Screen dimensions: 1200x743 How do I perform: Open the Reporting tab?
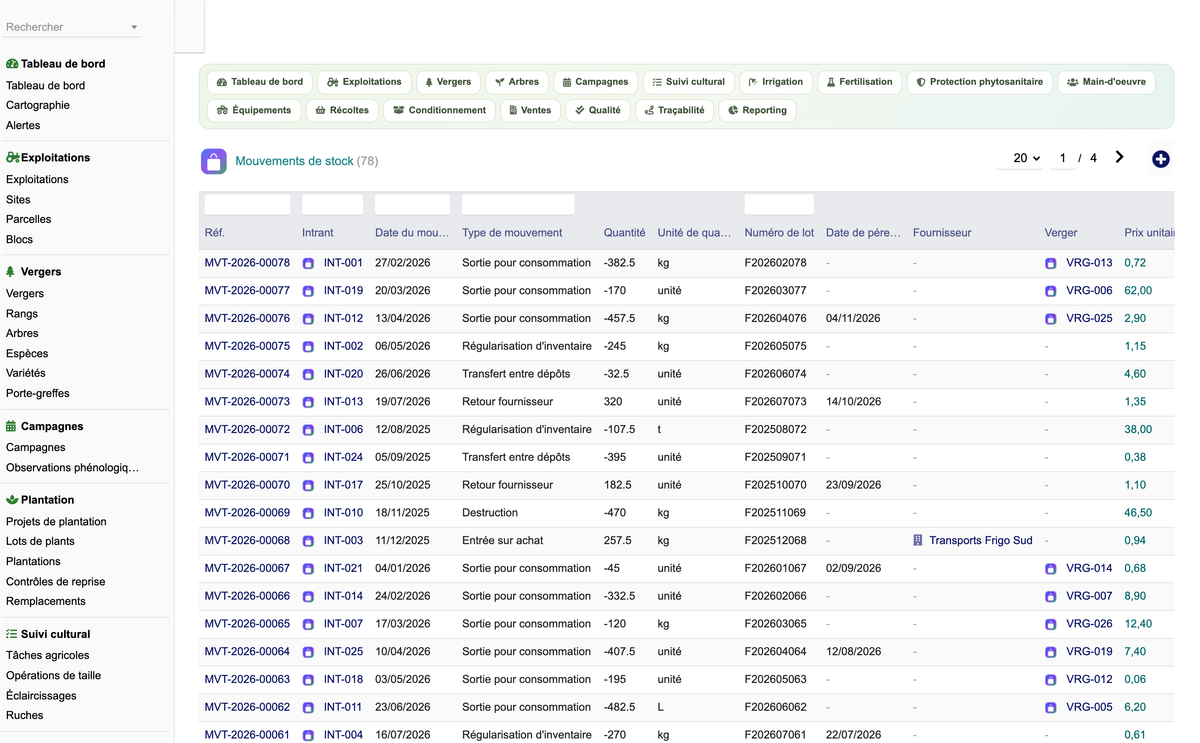point(757,110)
